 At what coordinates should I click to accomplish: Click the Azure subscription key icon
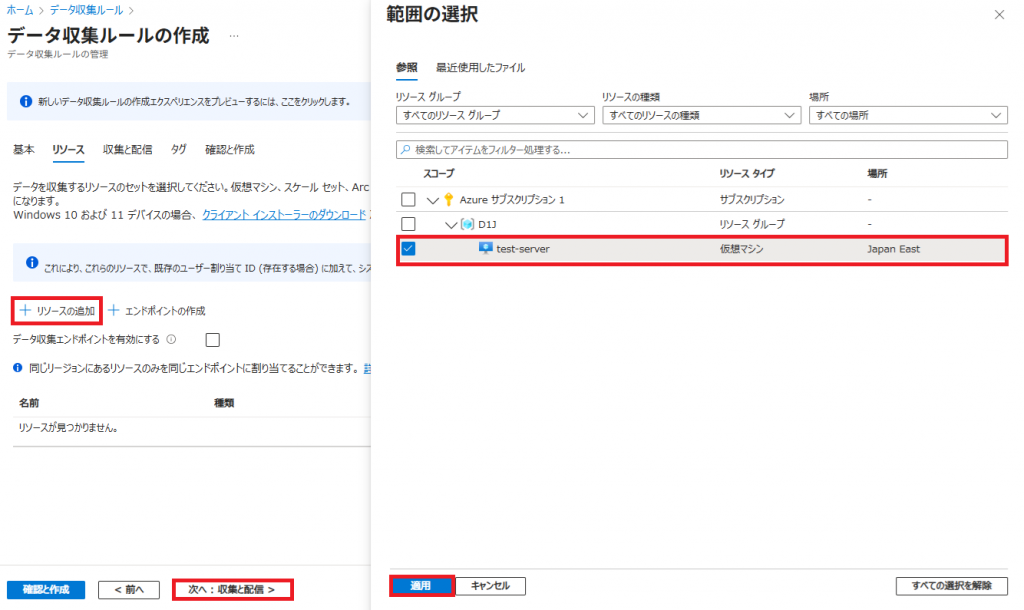click(x=449, y=199)
